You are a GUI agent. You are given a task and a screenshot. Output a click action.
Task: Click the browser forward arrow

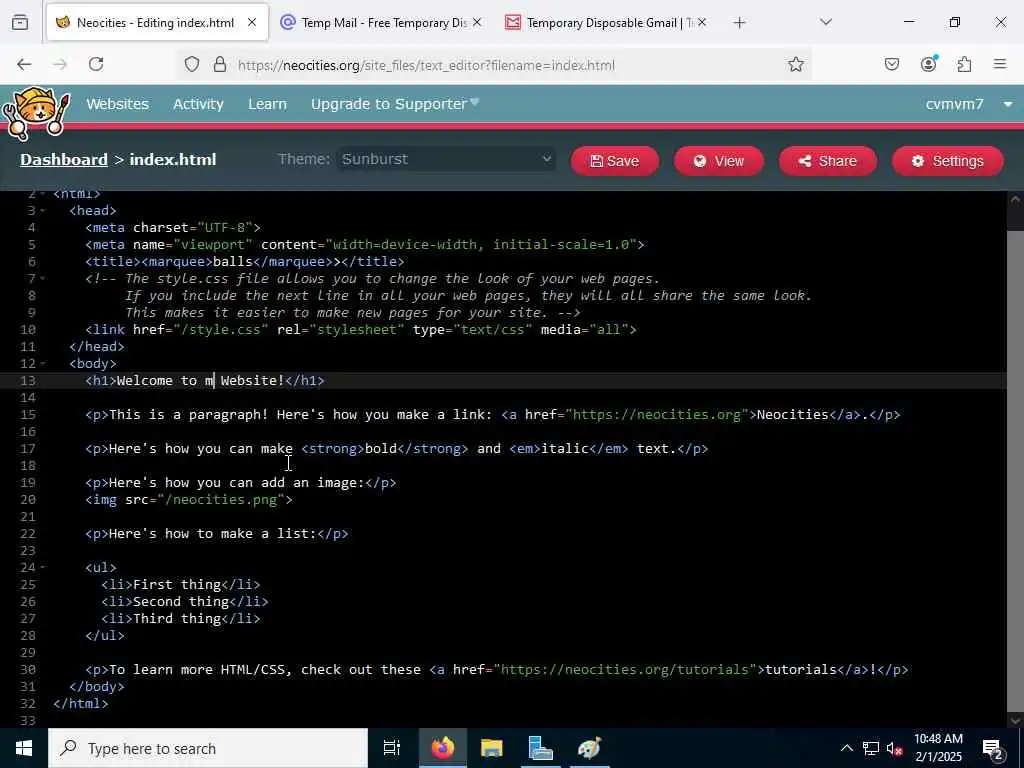60,64
